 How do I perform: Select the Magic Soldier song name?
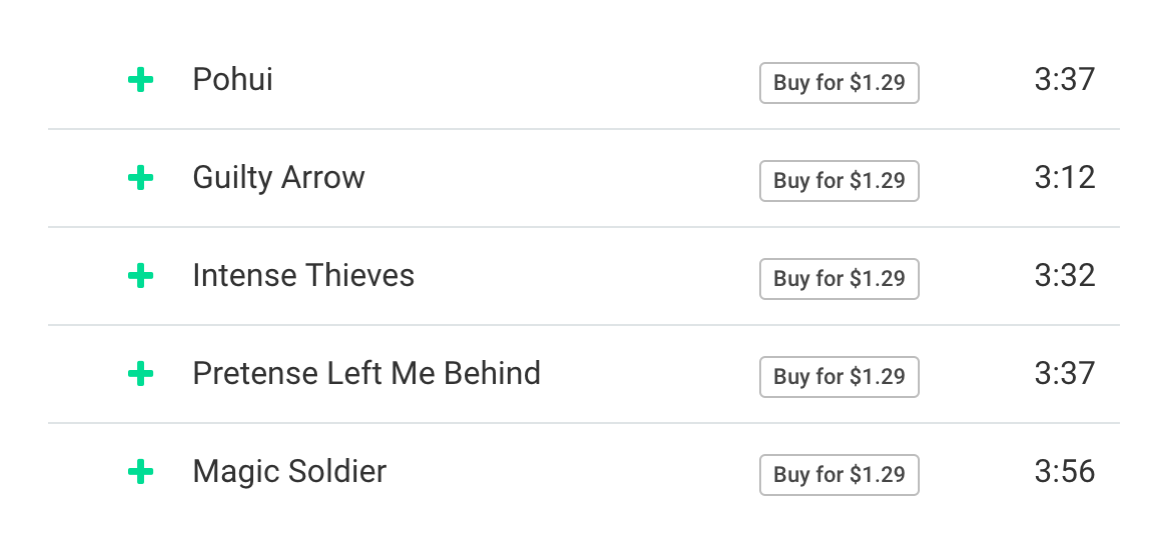pos(289,472)
